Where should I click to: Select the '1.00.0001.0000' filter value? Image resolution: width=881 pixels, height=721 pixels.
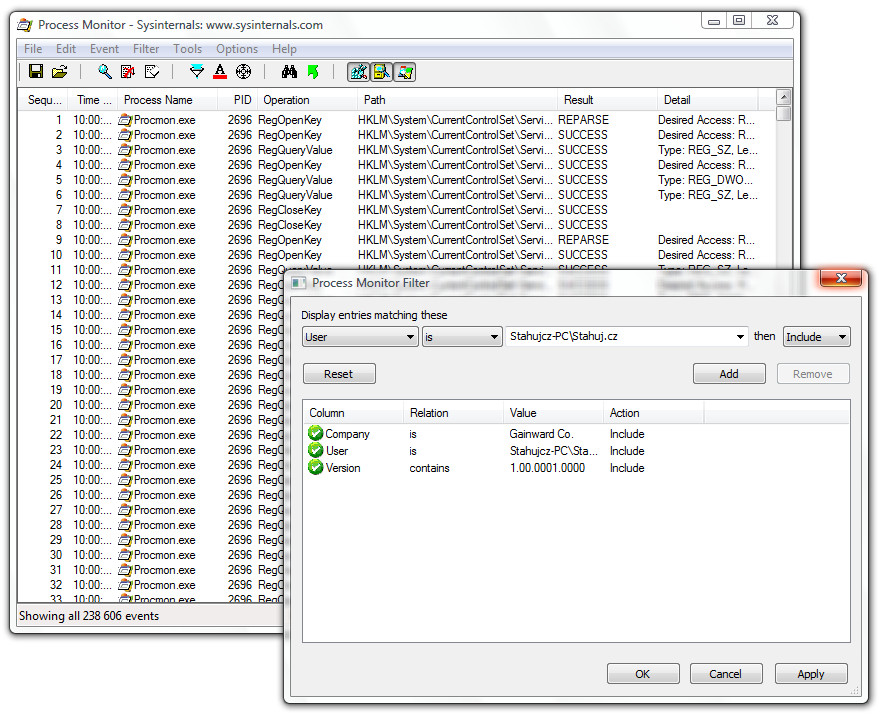547,468
